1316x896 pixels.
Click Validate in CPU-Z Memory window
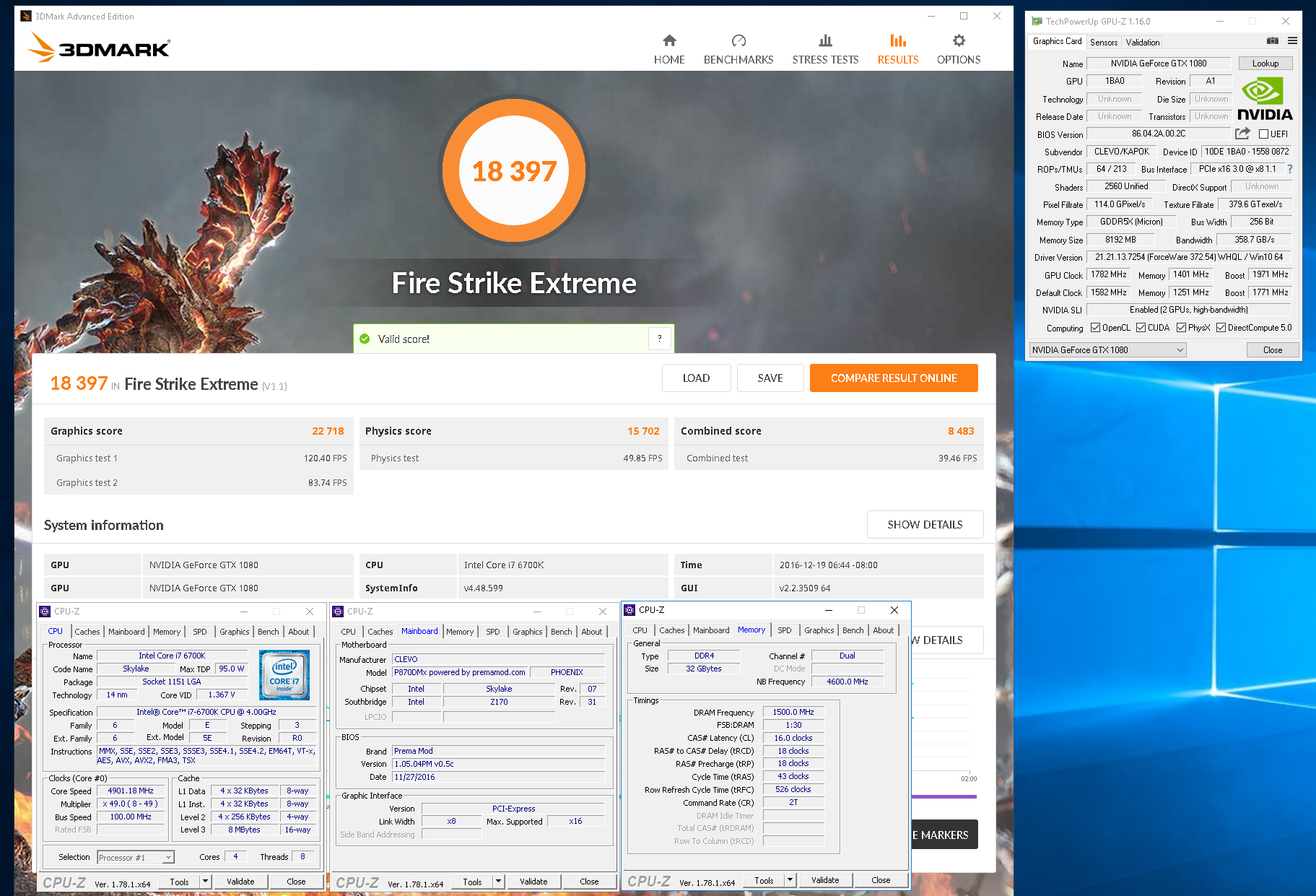pos(825,880)
